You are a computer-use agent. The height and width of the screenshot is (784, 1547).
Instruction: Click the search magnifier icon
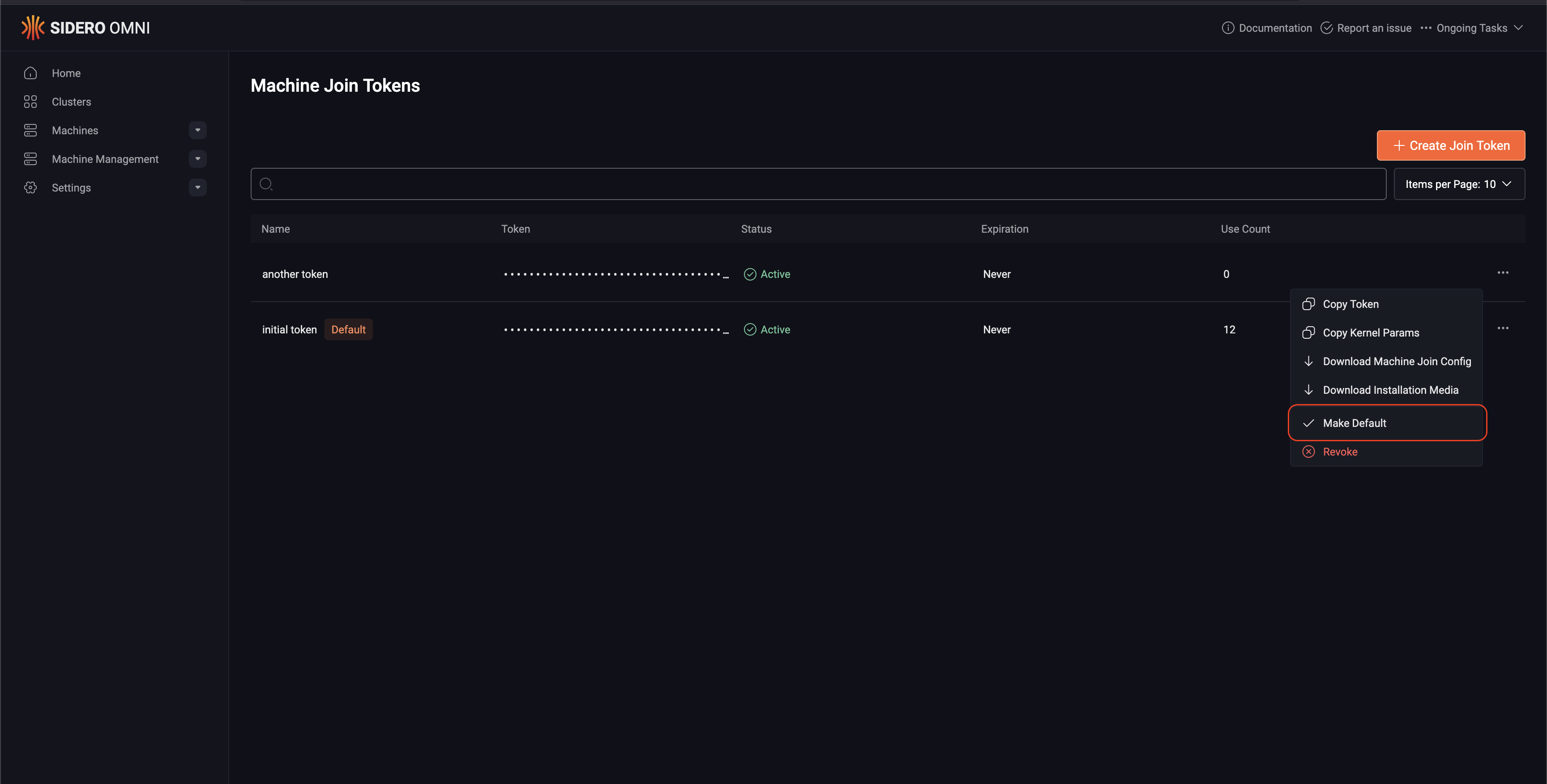266,184
